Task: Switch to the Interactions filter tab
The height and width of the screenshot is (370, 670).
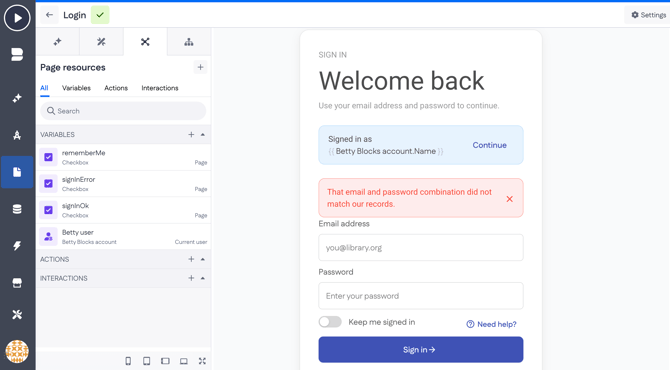Action: pos(160,88)
